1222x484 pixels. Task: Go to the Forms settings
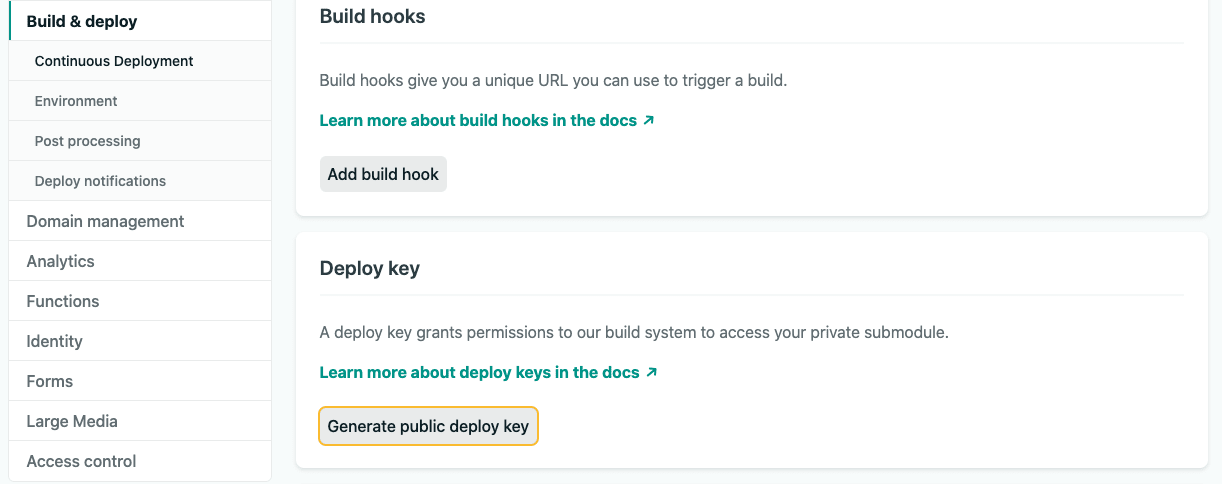(x=140, y=381)
